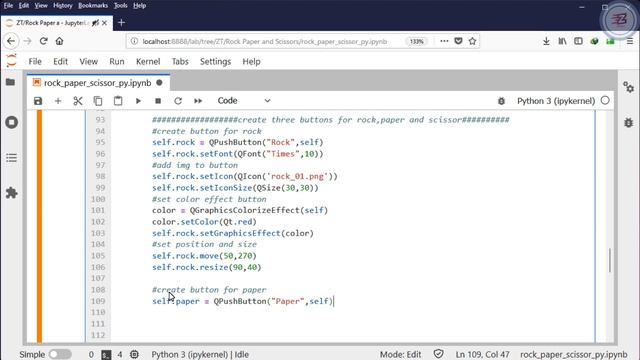Open the Property Inspector gears icon
Image resolution: width=640 pixels, height=360 pixels.
[629, 87]
